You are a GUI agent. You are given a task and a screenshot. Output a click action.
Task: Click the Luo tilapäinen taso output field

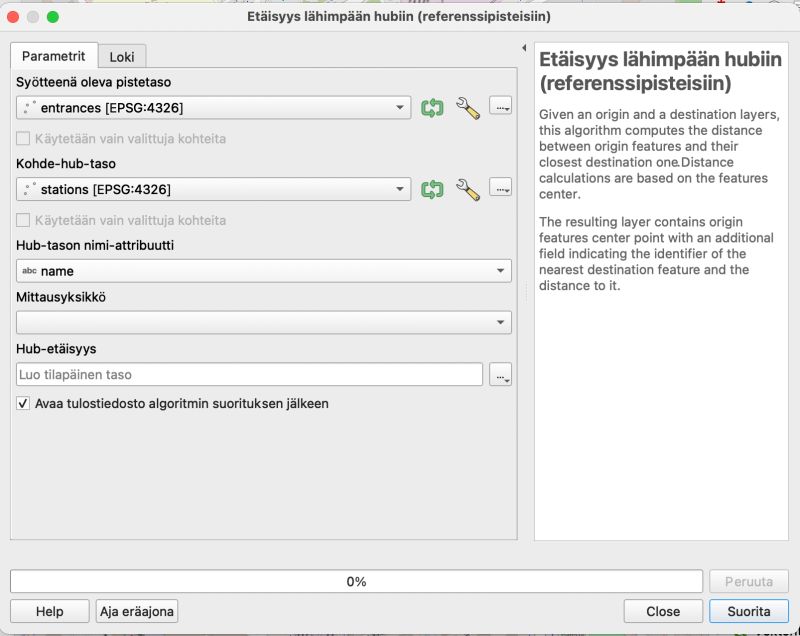(x=249, y=375)
